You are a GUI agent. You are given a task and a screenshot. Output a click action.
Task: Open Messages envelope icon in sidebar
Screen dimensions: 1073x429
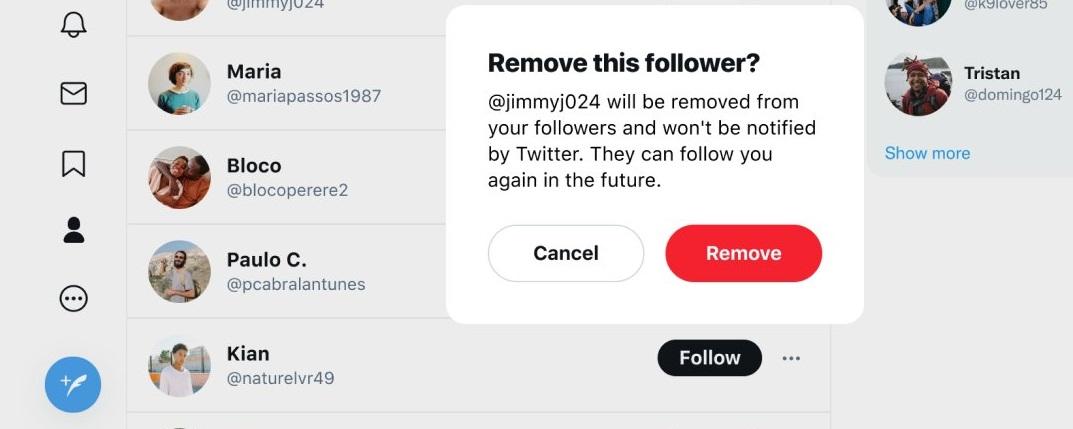[x=74, y=93]
